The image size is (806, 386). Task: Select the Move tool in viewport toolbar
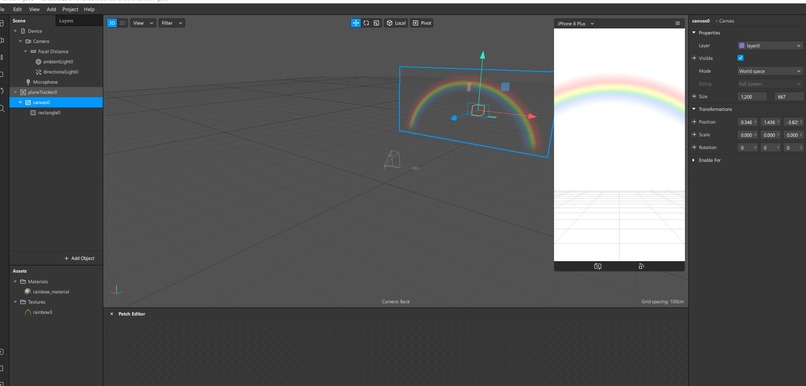356,23
